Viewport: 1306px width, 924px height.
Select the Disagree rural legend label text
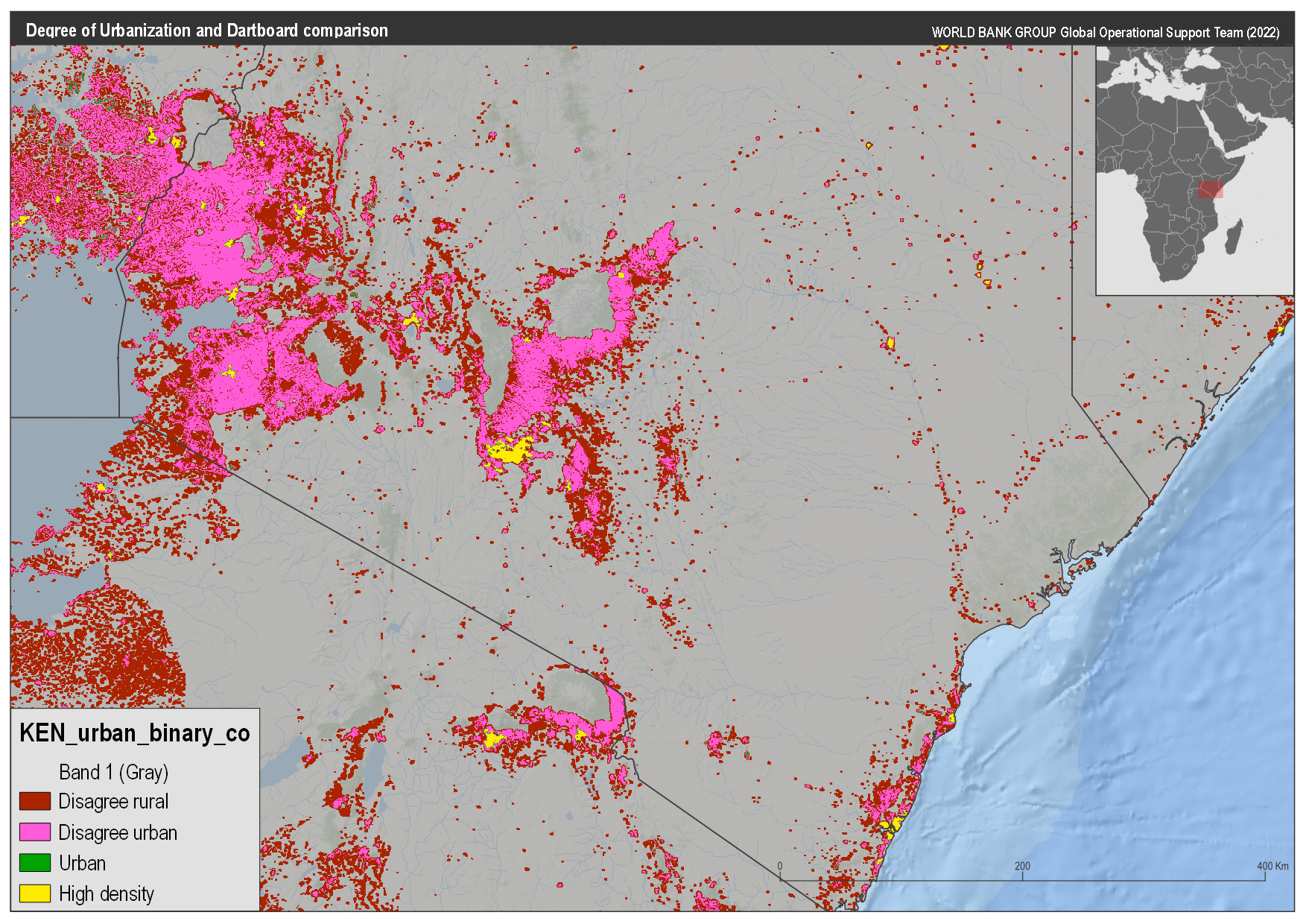tap(112, 802)
